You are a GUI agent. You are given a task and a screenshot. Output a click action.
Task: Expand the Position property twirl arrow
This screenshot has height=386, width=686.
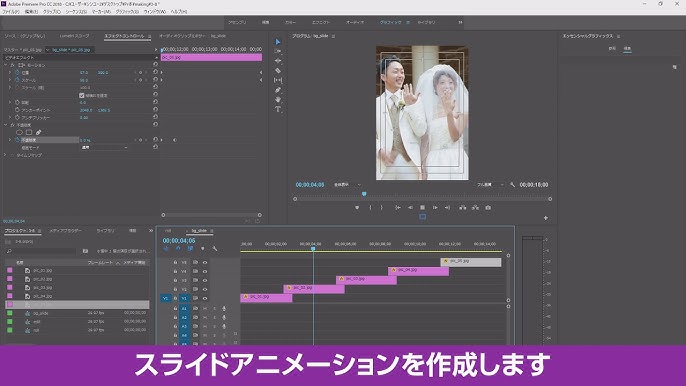(10, 72)
